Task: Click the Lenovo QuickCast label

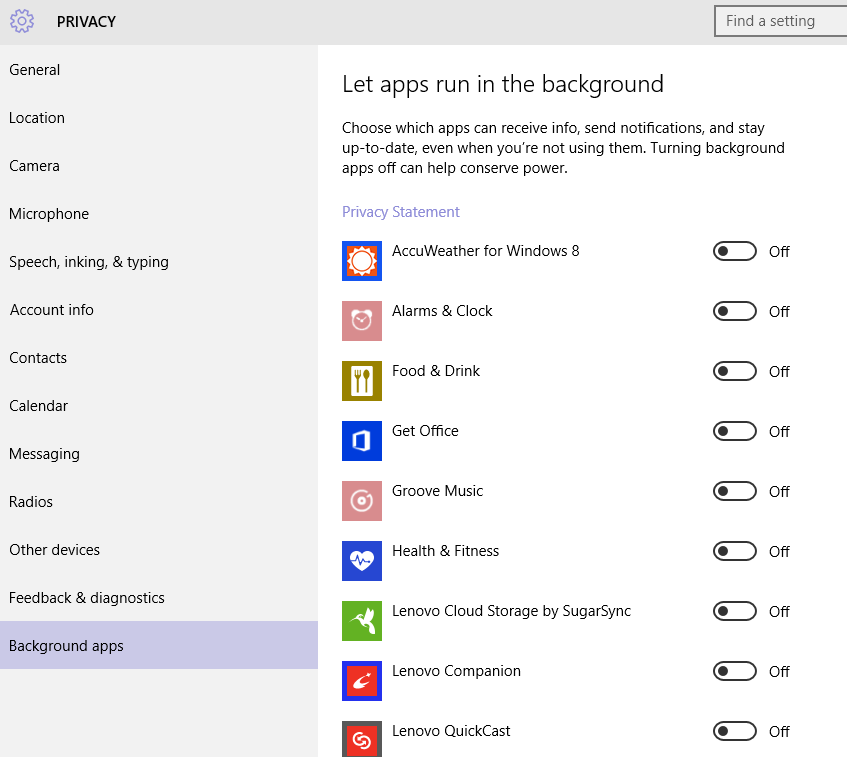Action: 451,731
